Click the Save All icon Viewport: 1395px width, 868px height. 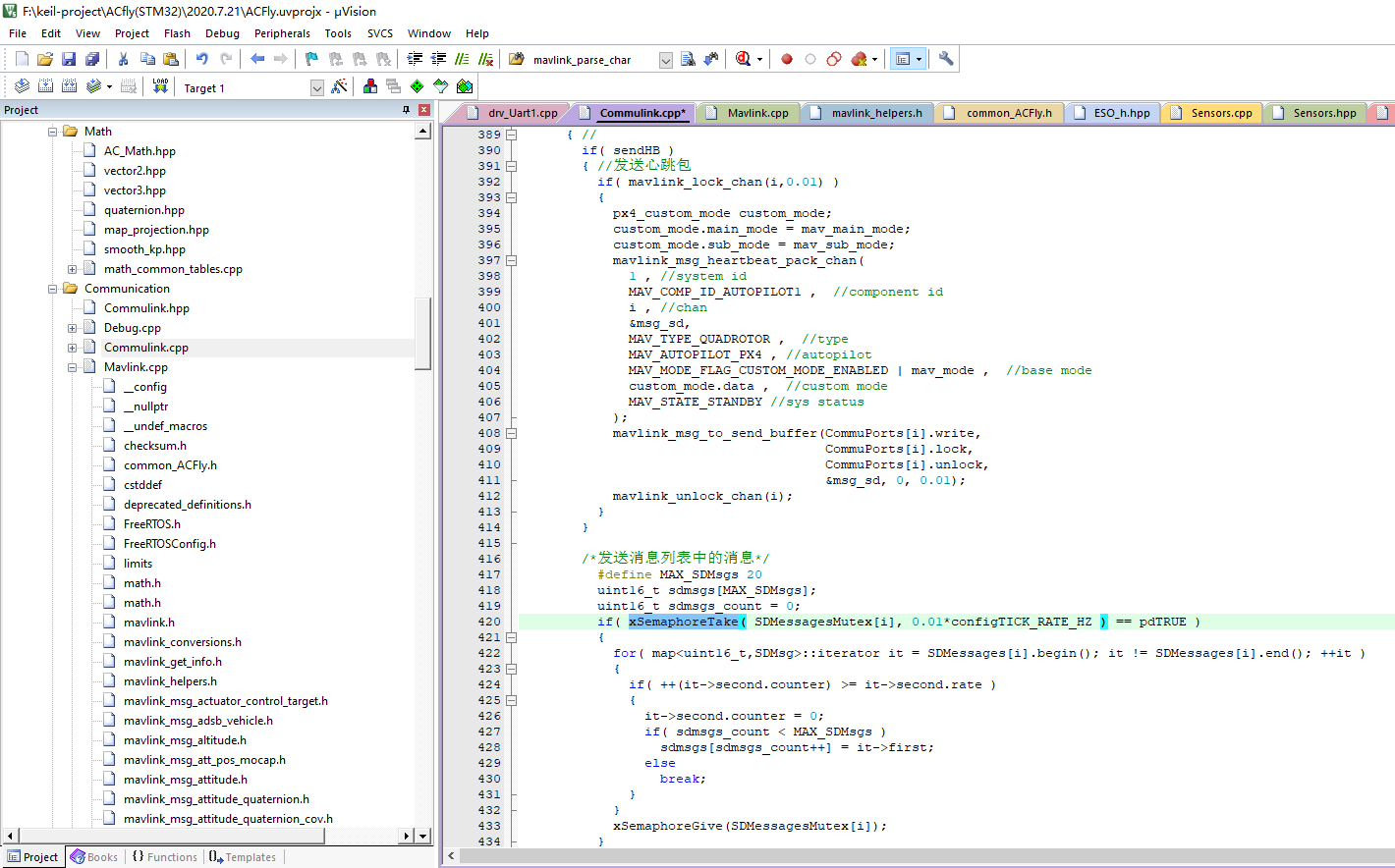click(92, 59)
